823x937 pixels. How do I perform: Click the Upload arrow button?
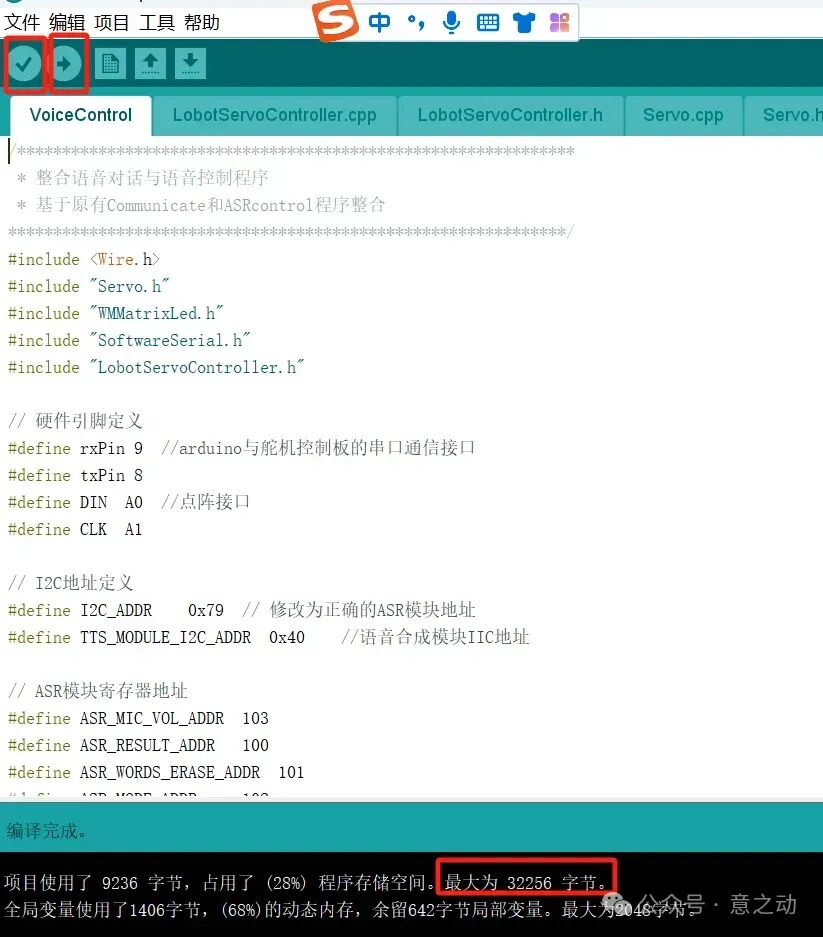click(66, 63)
